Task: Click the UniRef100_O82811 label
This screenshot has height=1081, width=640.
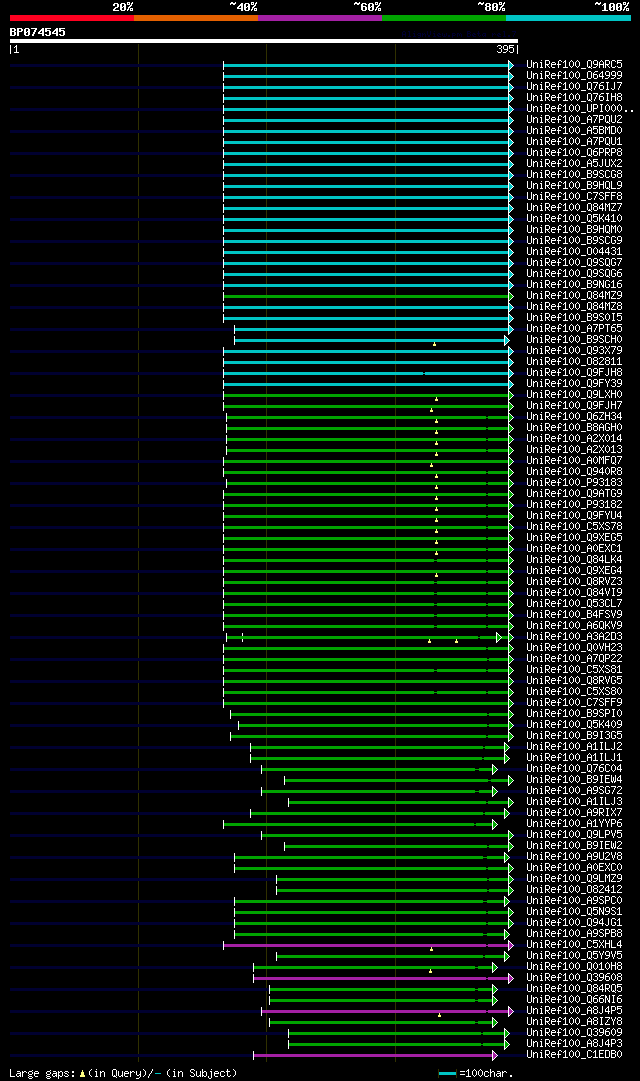Action: click(574, 362)
